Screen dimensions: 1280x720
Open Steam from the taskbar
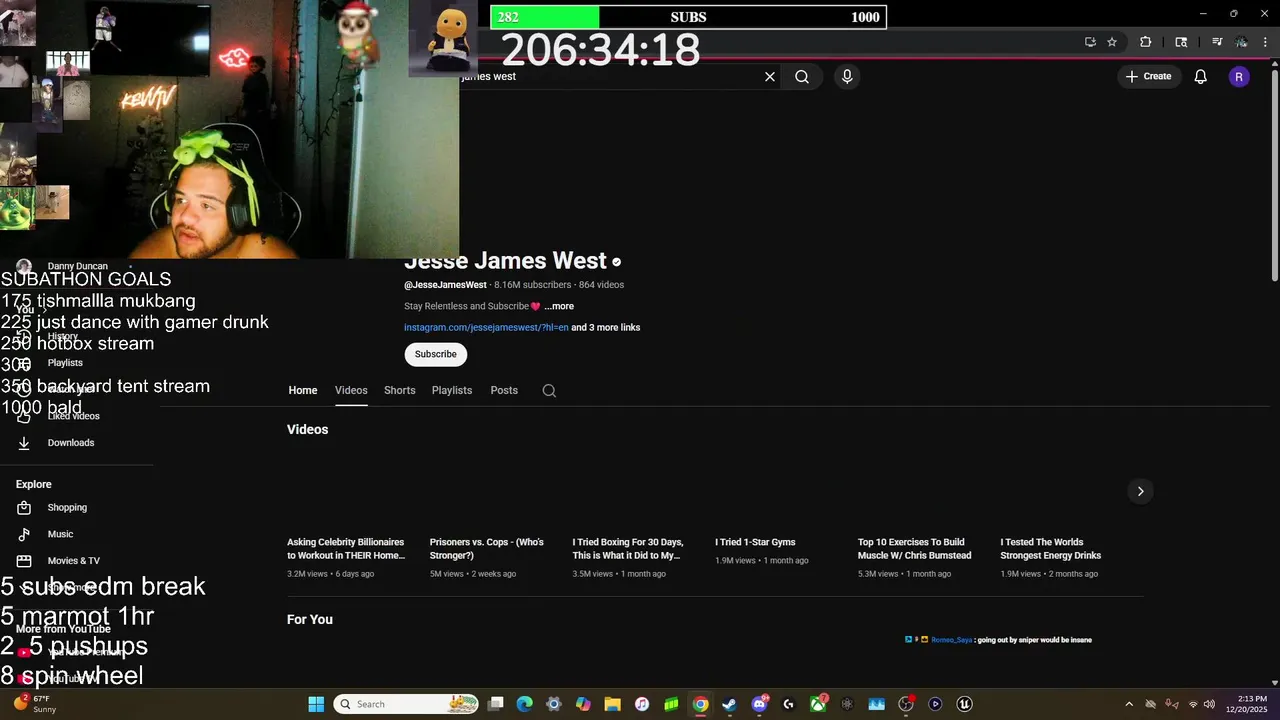point(729,704)
